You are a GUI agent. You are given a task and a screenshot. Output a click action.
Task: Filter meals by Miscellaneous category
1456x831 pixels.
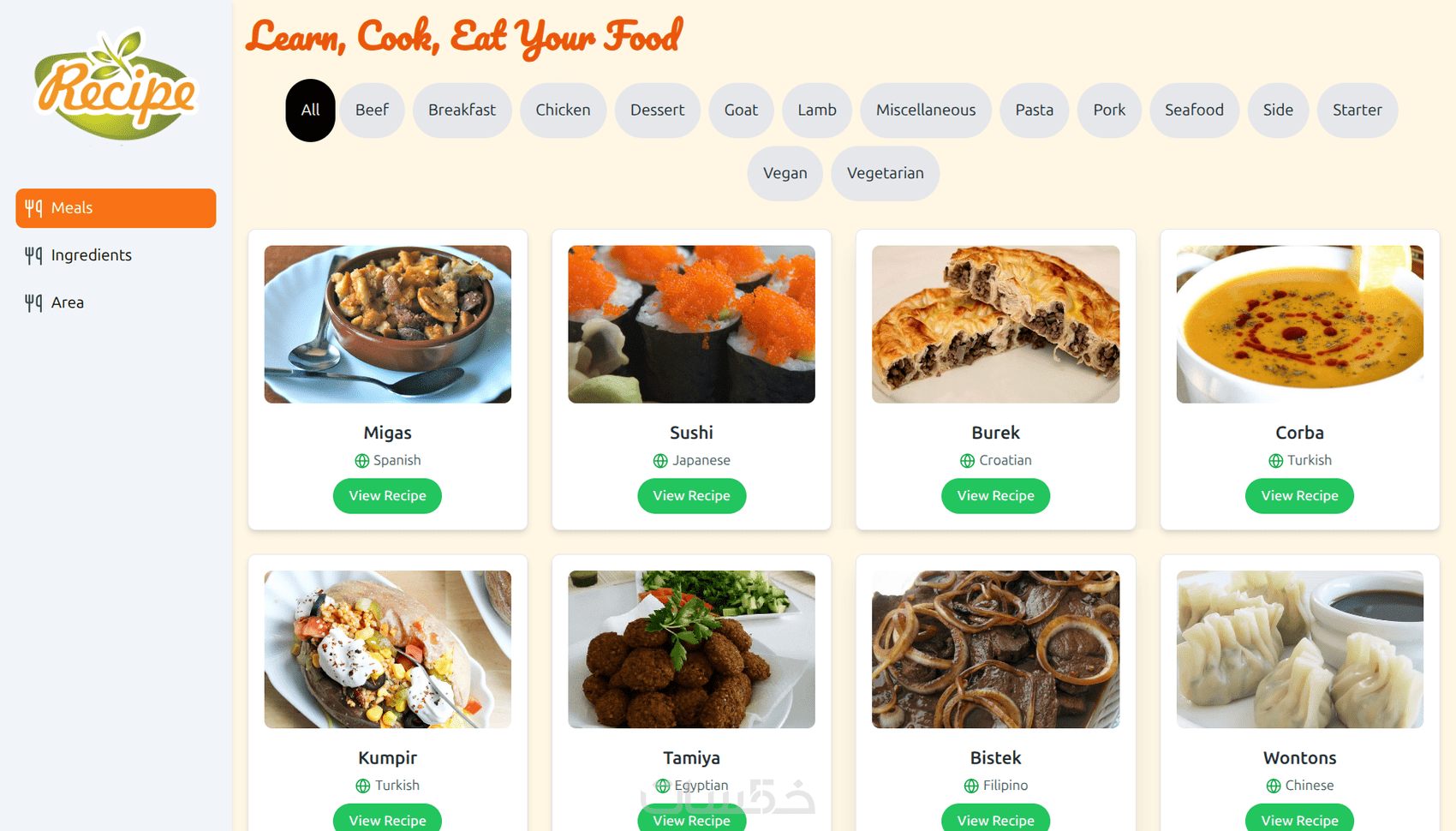[926, 110]
